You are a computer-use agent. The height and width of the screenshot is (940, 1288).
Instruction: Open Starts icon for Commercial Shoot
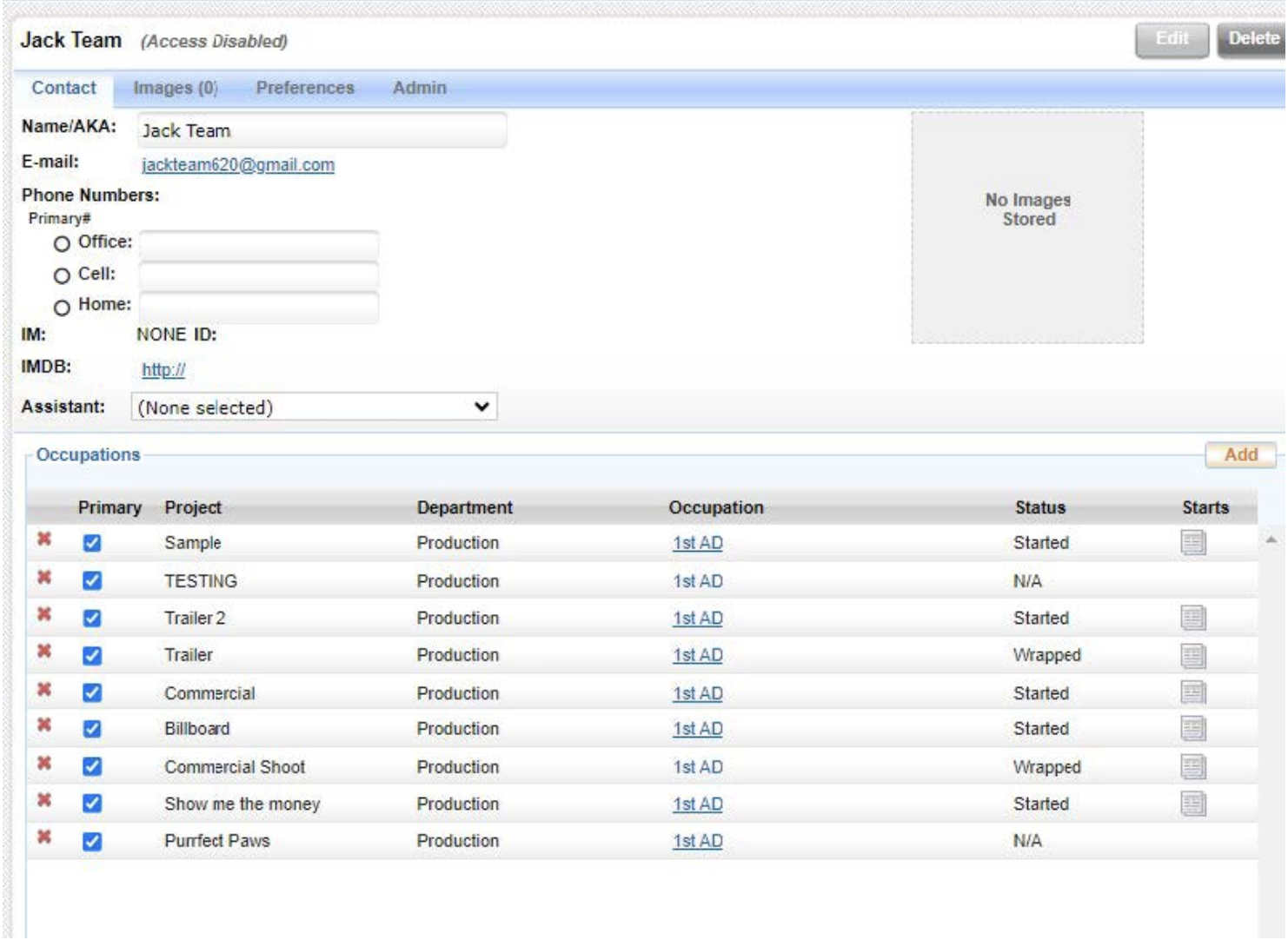(1193, 766)
